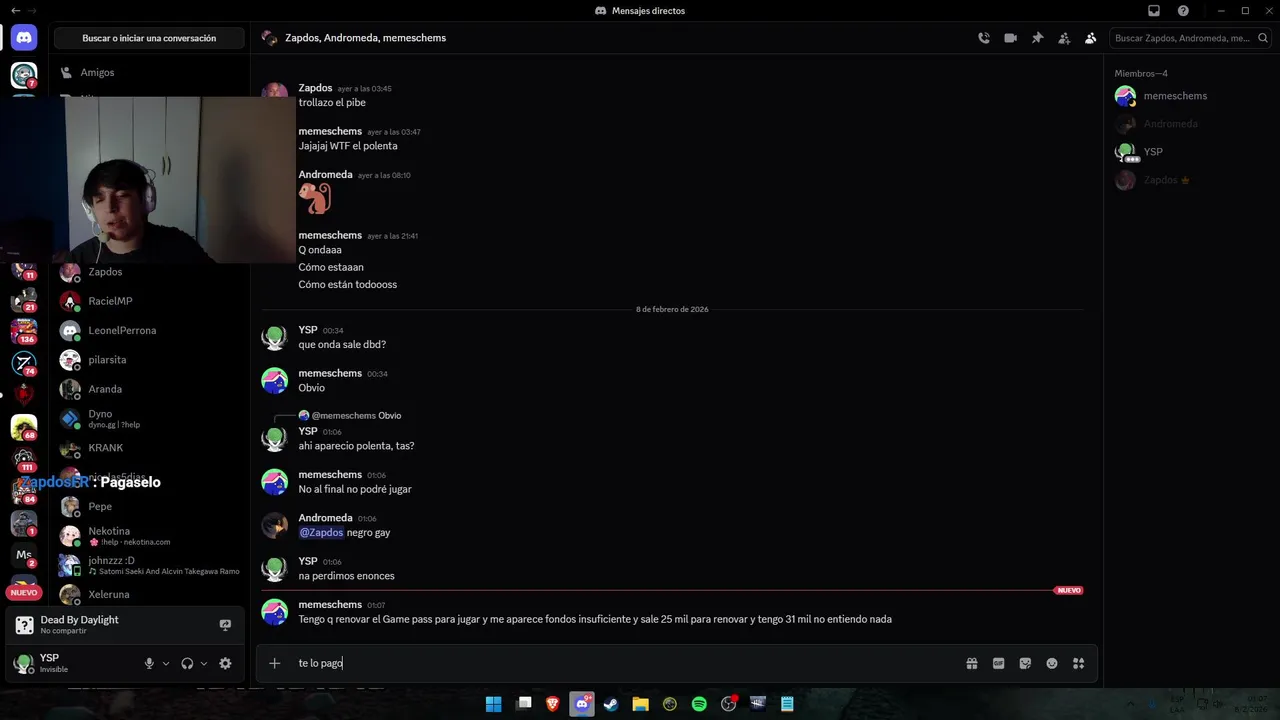Go back with the arrow in title bar
1280x720 pixels.
tap(15, 10)
